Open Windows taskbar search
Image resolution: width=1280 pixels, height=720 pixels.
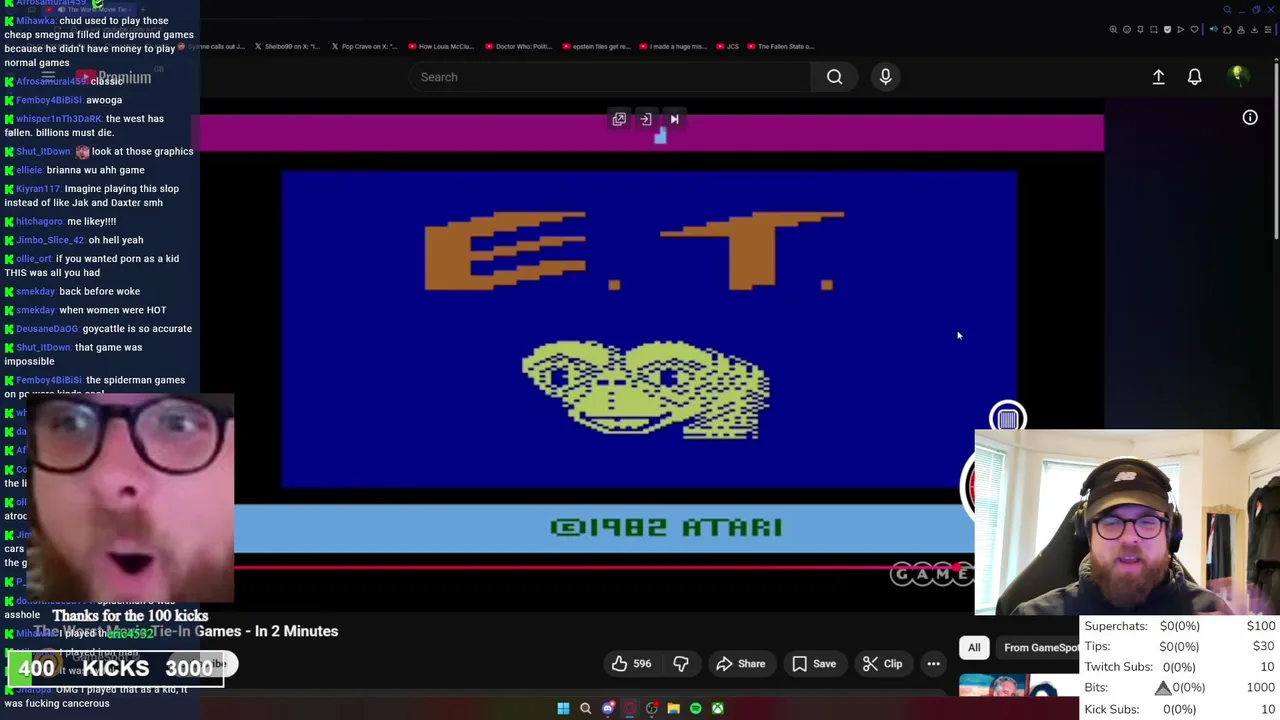pos(585,709)
